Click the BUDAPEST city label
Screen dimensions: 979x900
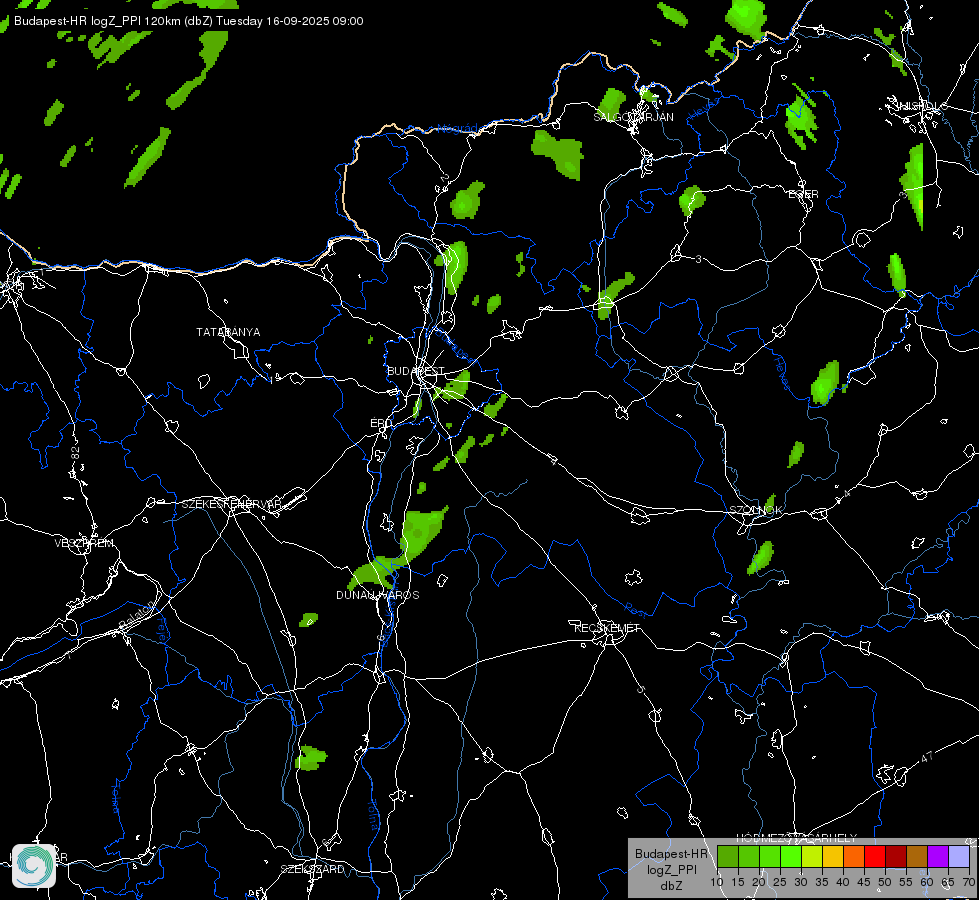[x=415, y=371]
